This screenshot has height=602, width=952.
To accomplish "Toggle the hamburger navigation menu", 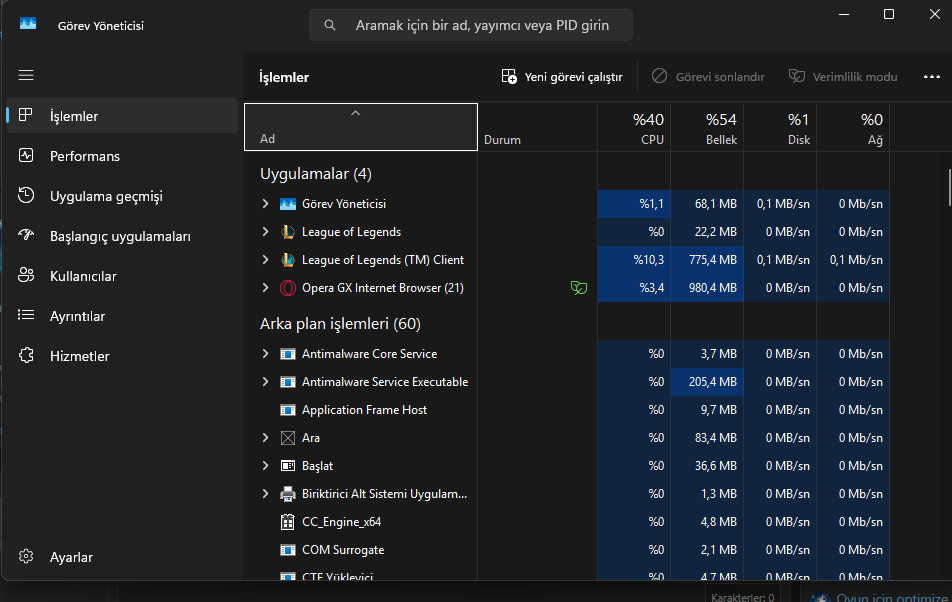I will (x=26, y=75).
